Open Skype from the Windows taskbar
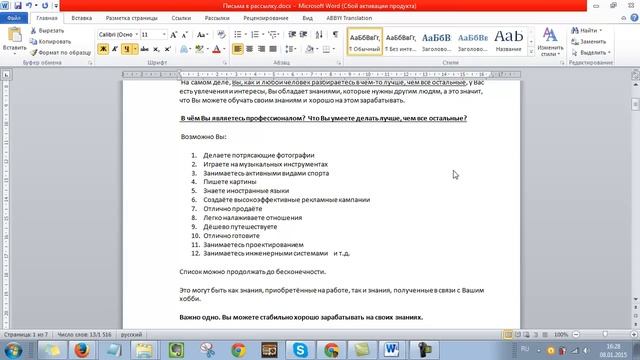The width and height of the screenshot is (640, 360). (300, 350)
